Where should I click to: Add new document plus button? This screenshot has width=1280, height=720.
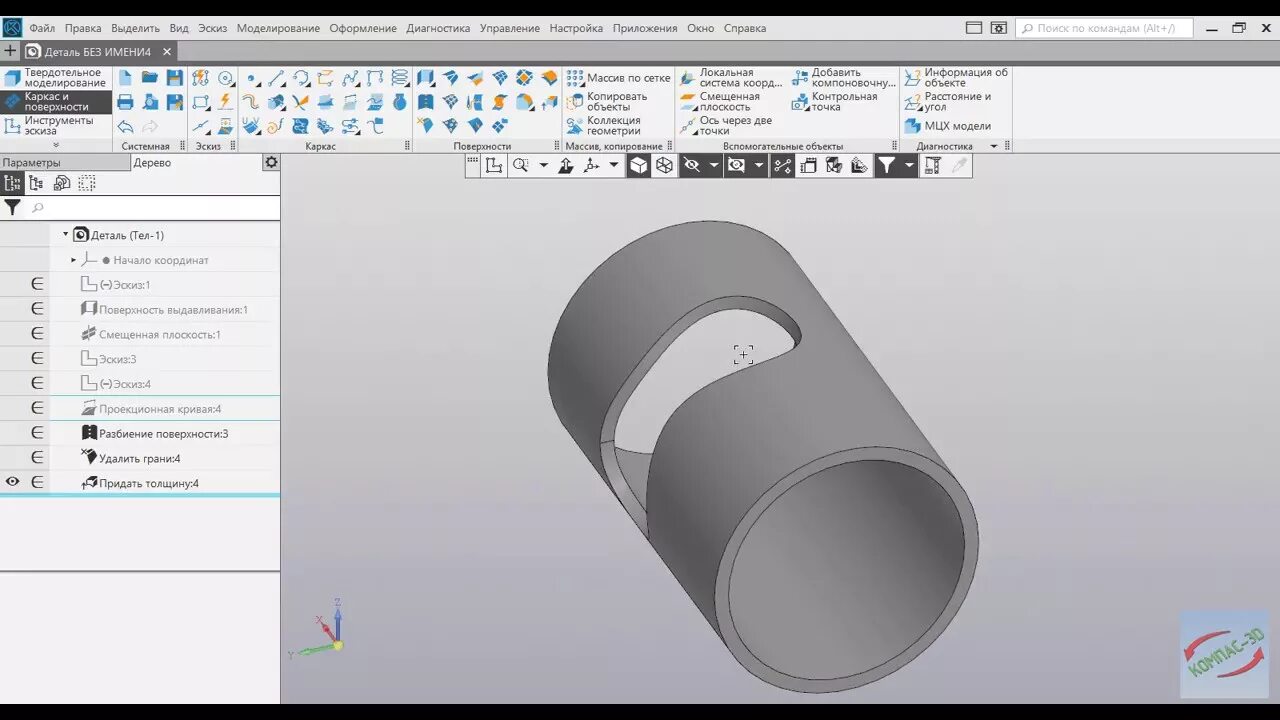[x=10, y=51]
